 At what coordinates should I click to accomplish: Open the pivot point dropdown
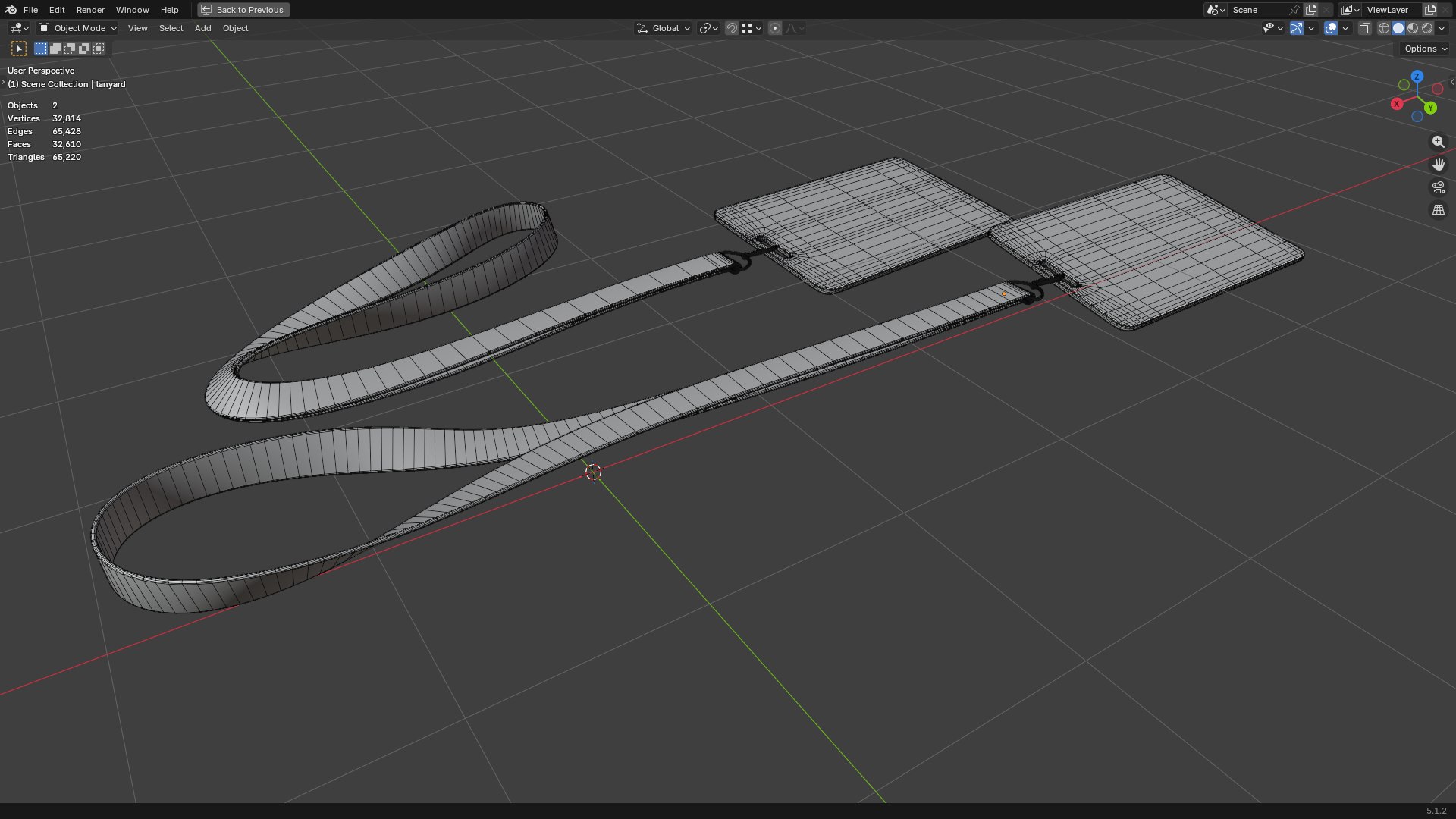[708, 28]
